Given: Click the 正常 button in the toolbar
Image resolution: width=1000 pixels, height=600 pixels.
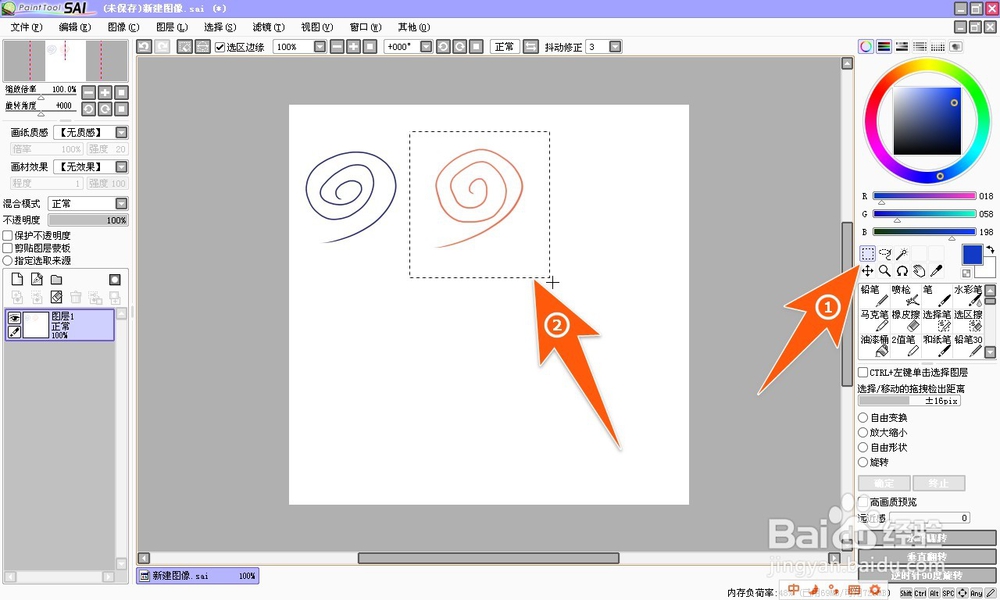Looking at the screenshot, I should pos(504,47).
